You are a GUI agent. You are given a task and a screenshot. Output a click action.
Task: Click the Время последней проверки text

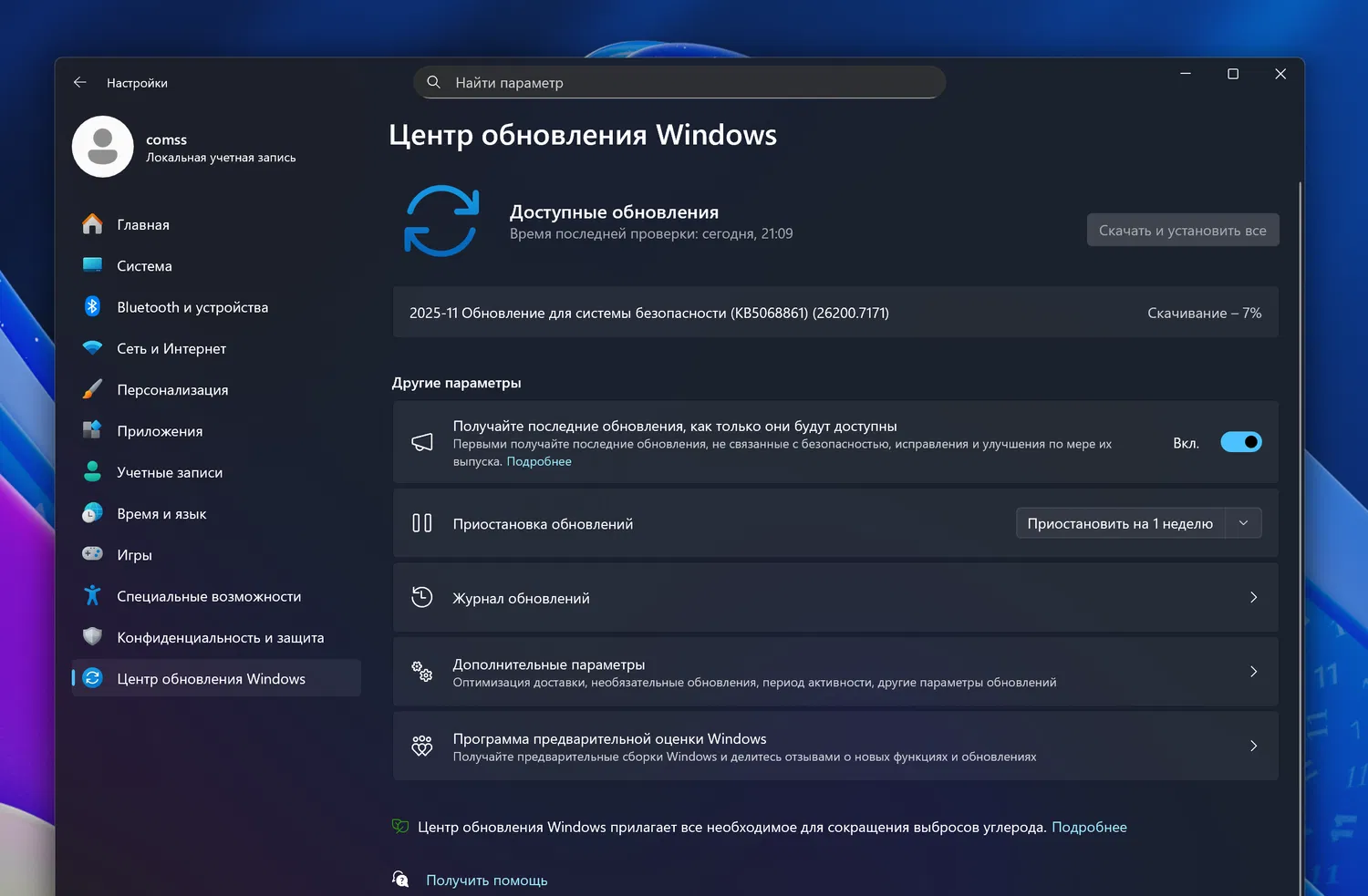click(x=651, y=233)
